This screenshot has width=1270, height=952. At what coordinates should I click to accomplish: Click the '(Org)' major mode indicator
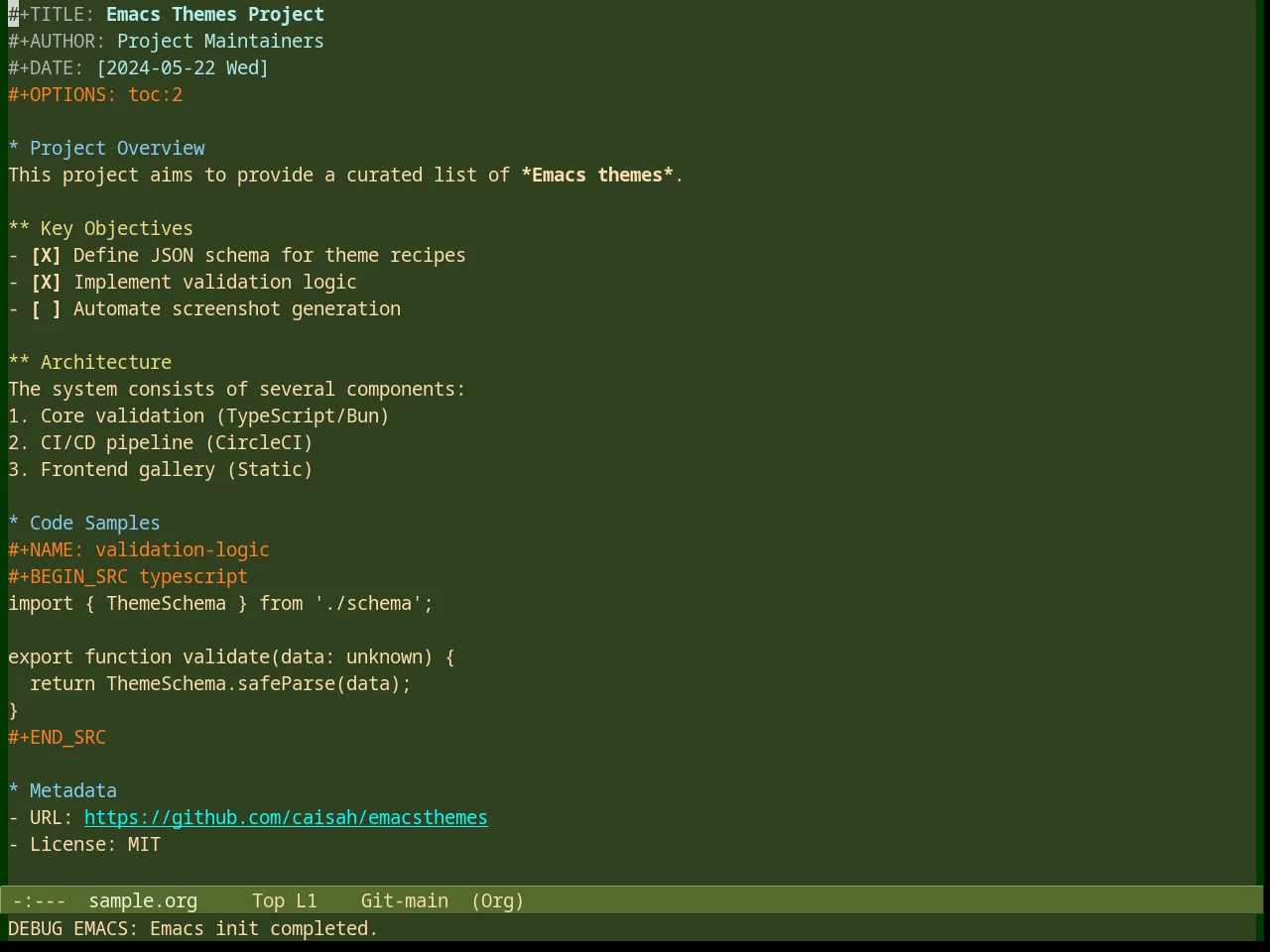[x=497, y=901]
